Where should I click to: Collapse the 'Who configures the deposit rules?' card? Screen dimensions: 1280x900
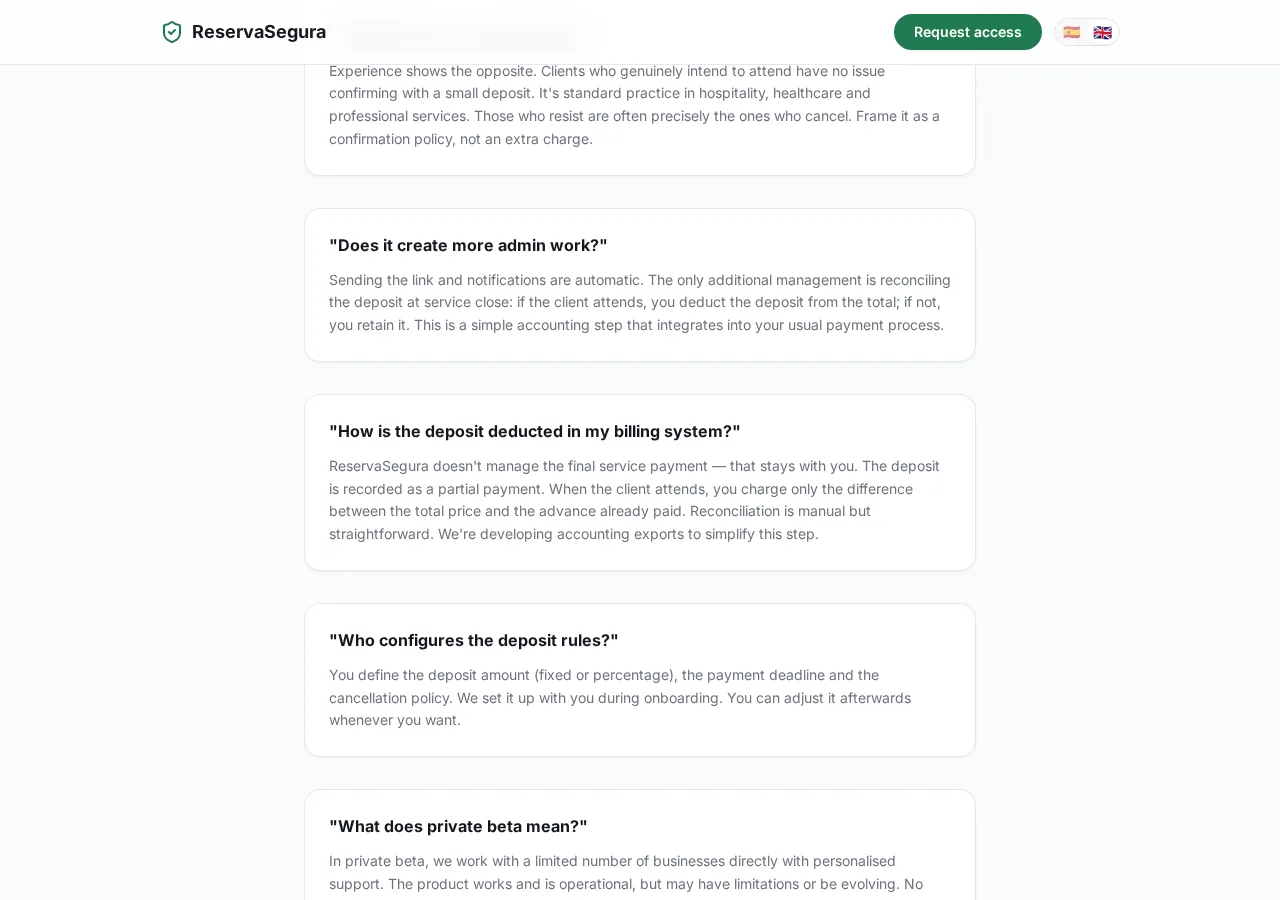click(473, 640)
